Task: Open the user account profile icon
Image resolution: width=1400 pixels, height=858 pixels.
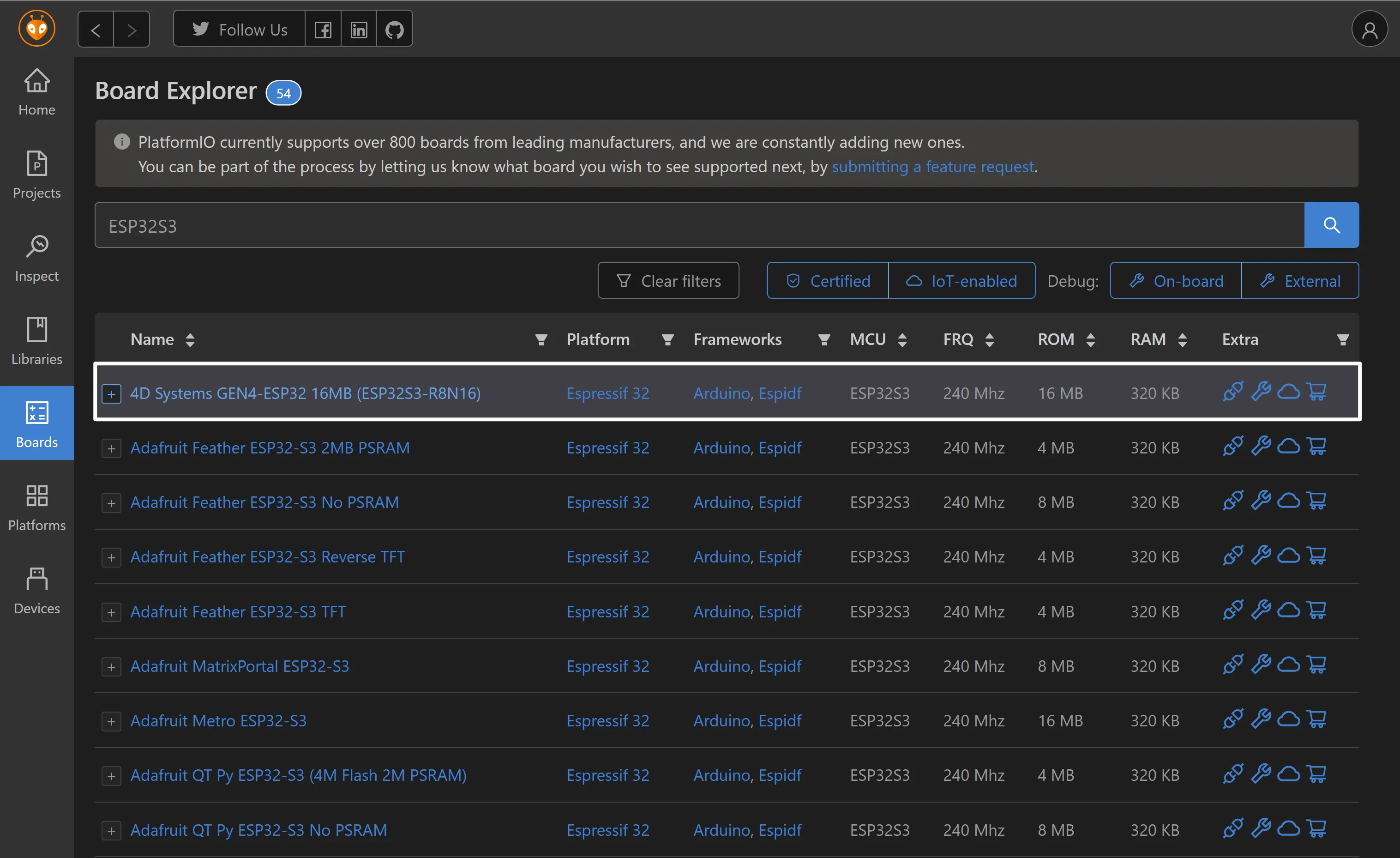Action: pos(1370,29)
